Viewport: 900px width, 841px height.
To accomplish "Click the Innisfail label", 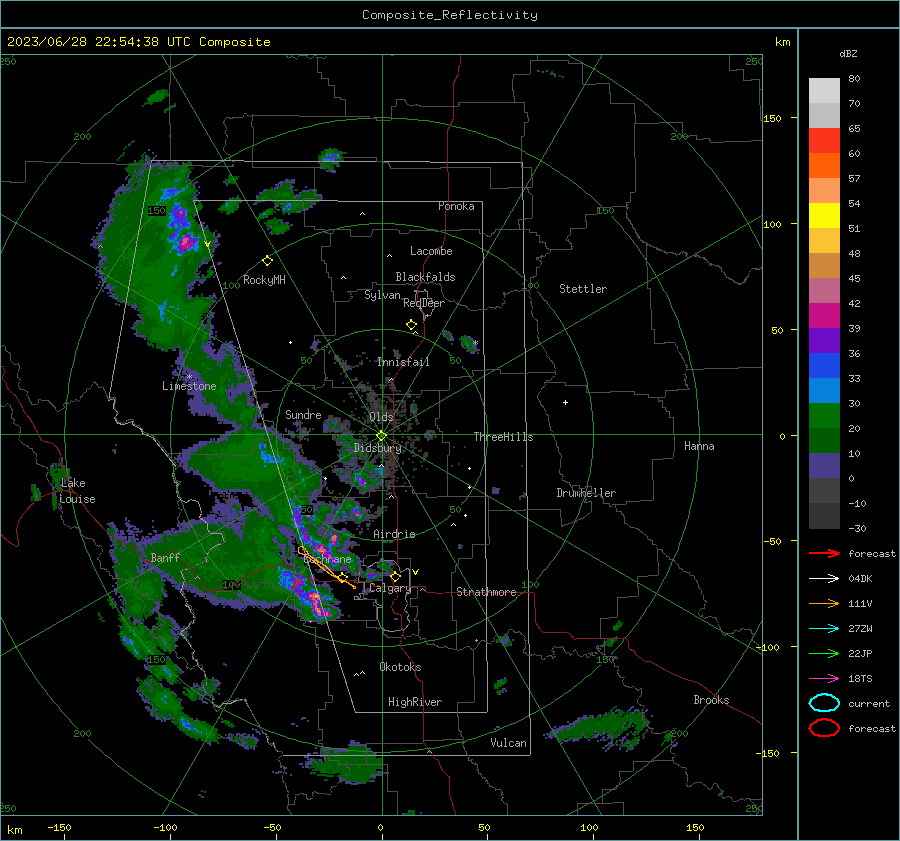I will [x=403, y=362].
